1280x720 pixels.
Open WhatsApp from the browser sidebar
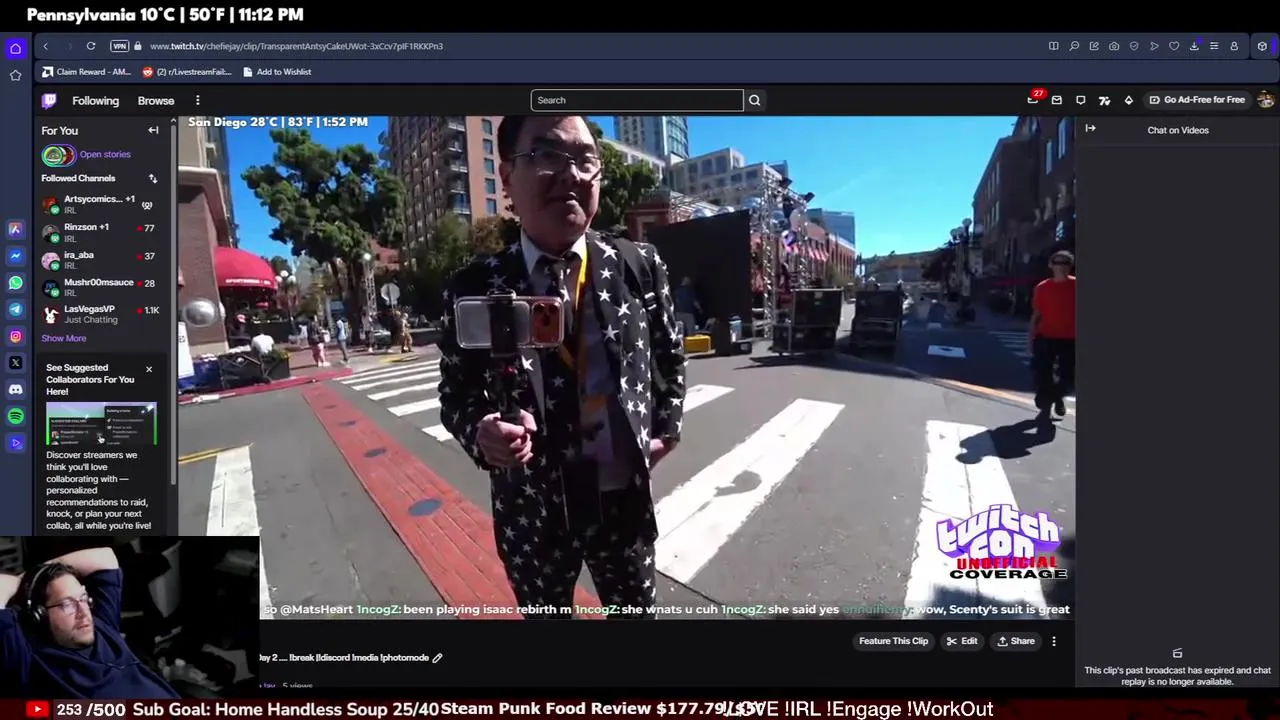[15, 283]
